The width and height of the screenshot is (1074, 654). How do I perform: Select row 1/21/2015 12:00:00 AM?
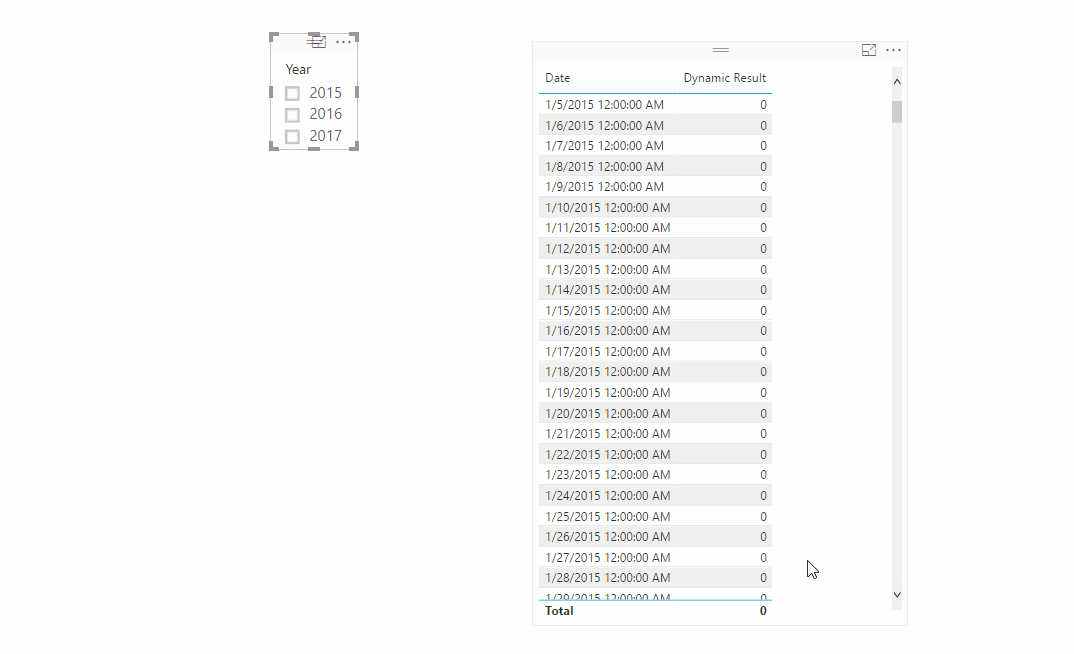point(655,433)
